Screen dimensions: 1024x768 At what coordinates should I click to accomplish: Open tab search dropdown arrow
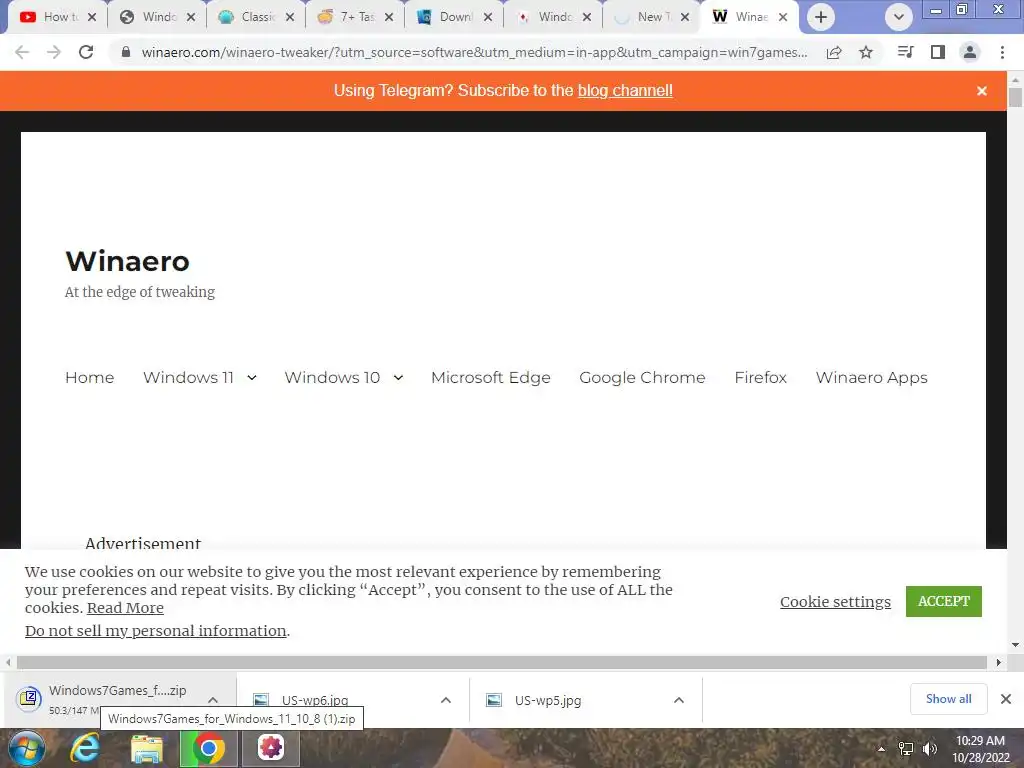pyautogui.click(x=899, y=17)
